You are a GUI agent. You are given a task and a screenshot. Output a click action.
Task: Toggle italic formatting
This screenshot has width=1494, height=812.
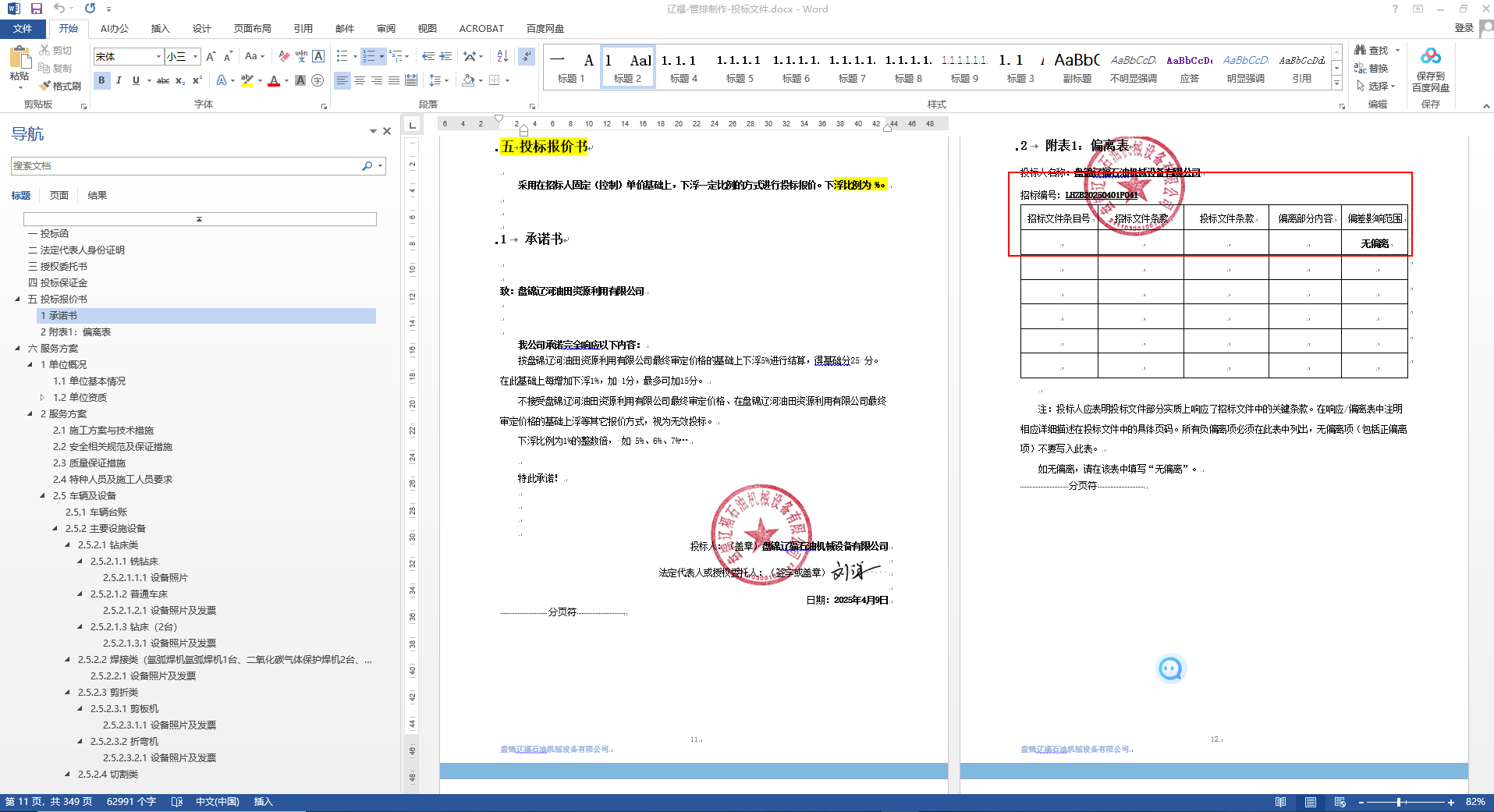(x=119, y=80)
